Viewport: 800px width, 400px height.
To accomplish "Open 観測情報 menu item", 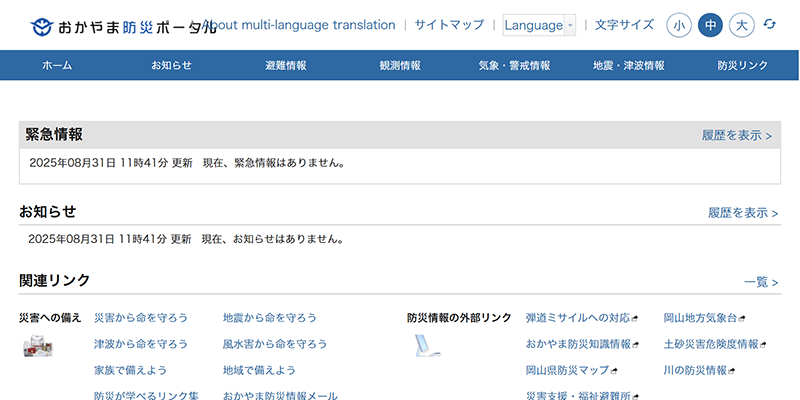I will coord(400,65).
